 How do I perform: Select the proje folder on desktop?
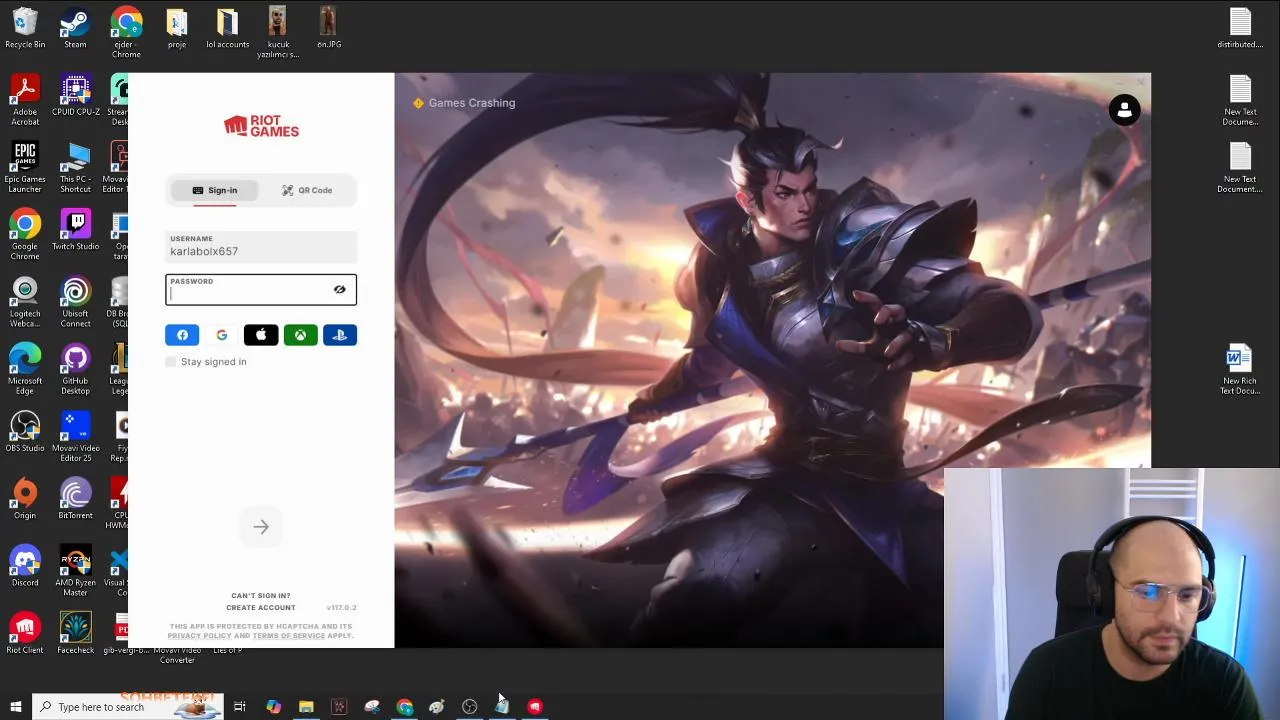tap(177, 28)
